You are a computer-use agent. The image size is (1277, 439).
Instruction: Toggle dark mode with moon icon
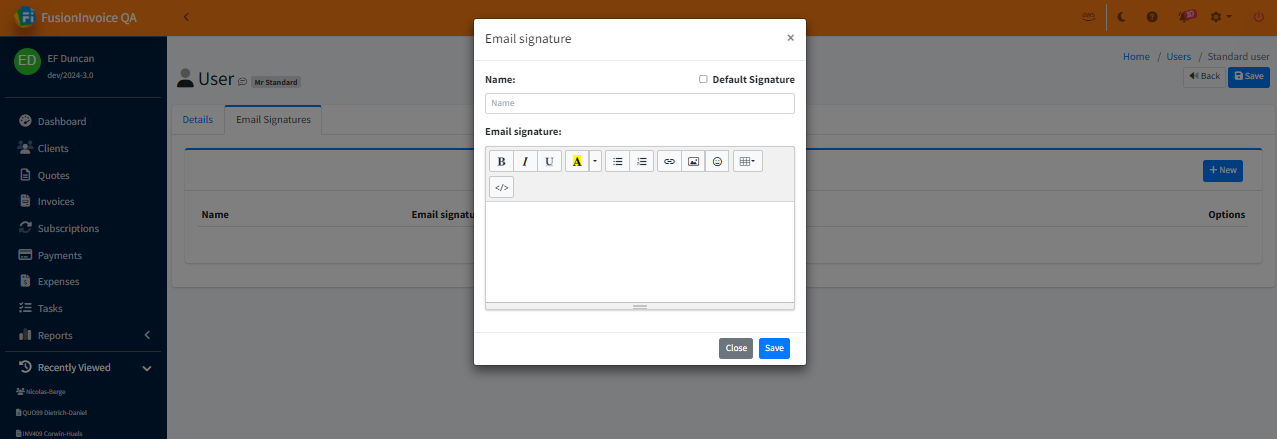1122,17
